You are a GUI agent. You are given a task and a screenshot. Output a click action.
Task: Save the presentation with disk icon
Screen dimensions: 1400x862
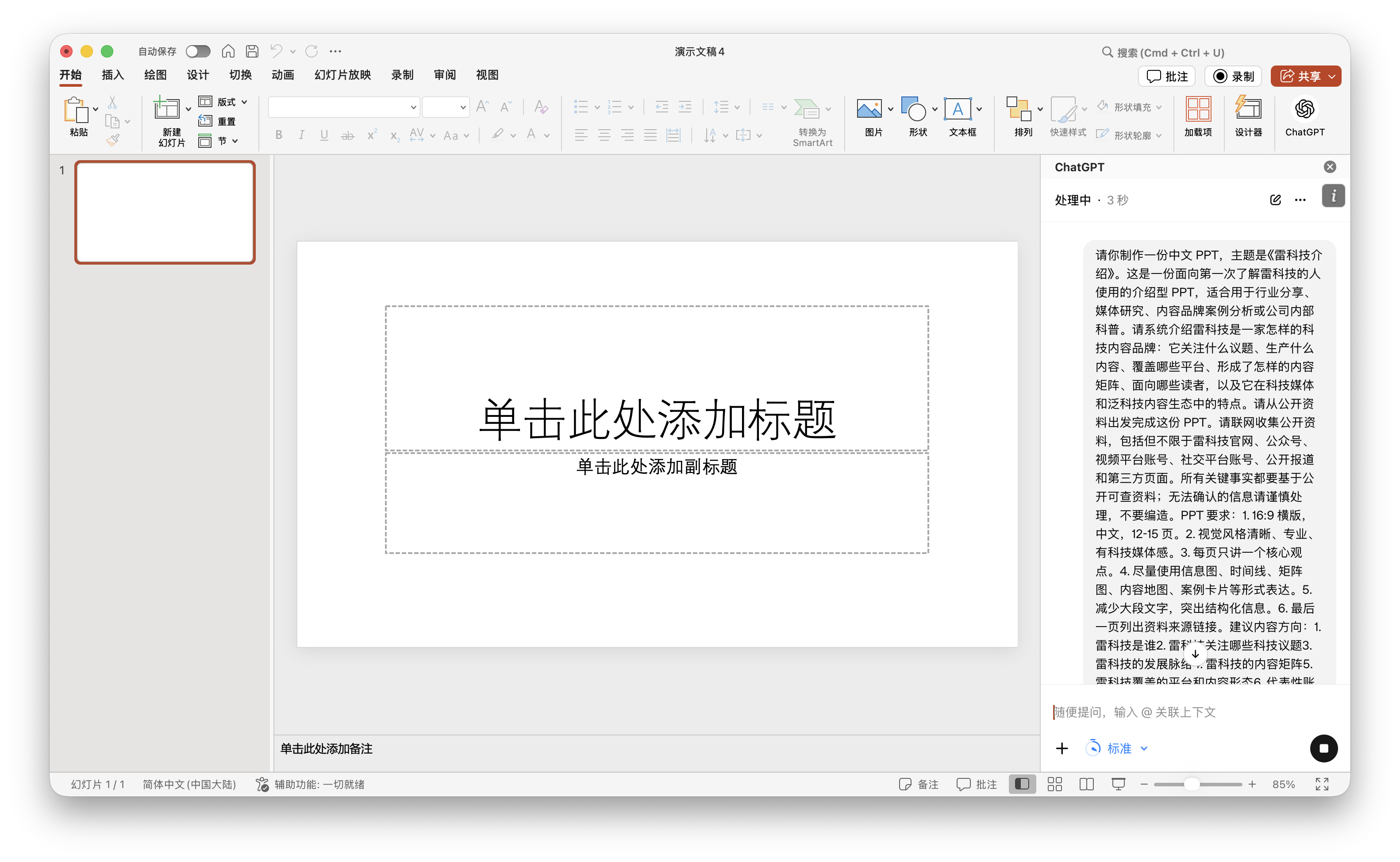[x=252, y=51]
